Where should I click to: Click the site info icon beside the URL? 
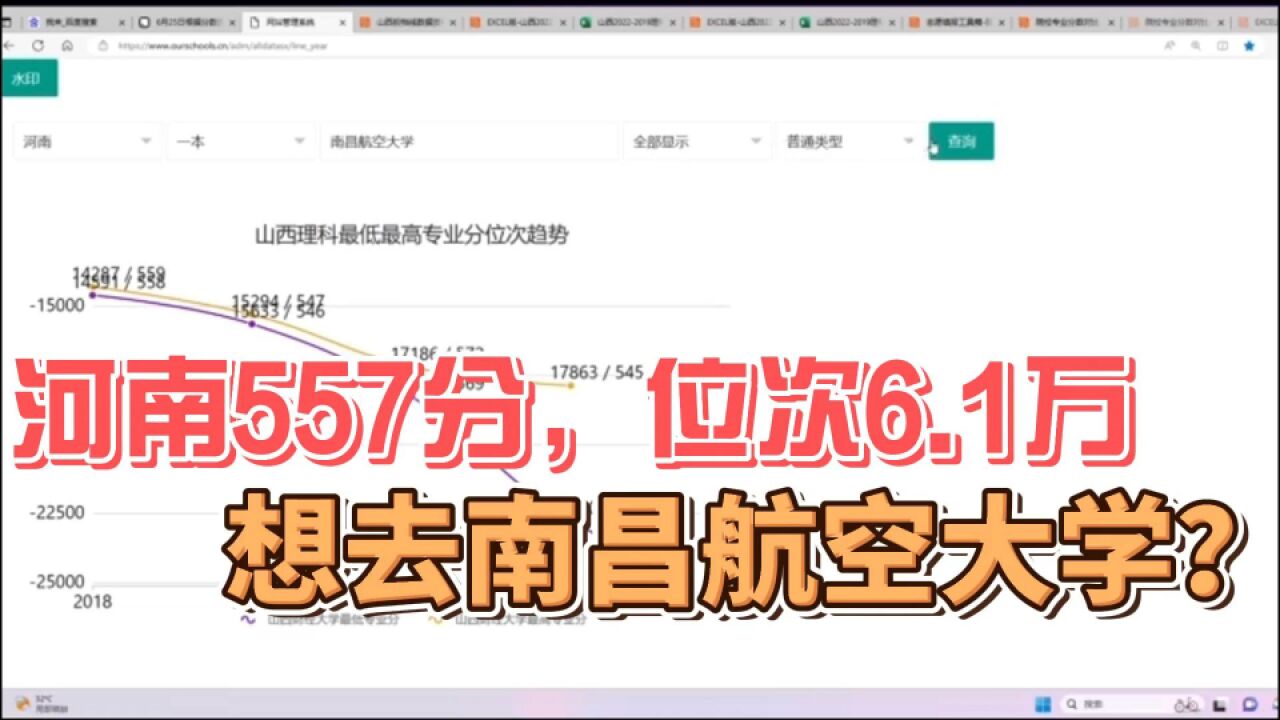click(101, 45)
